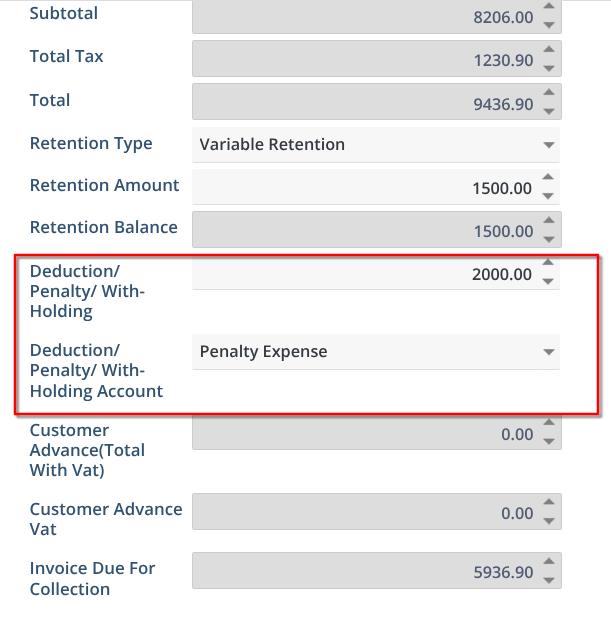Click up arrow on Deduction/Penalty amount
Image resolution: width=611 pixels, height=631 pixels.
pyautogui.click(x=548, y=265)
